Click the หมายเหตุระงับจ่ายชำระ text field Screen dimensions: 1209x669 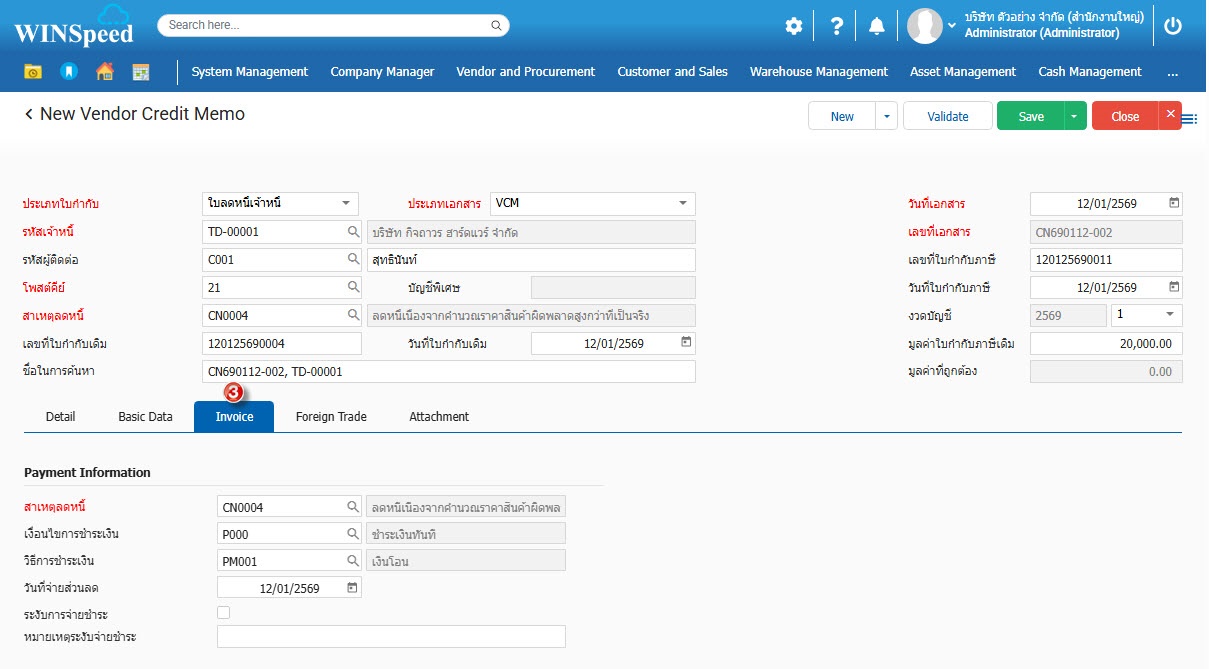391,637
